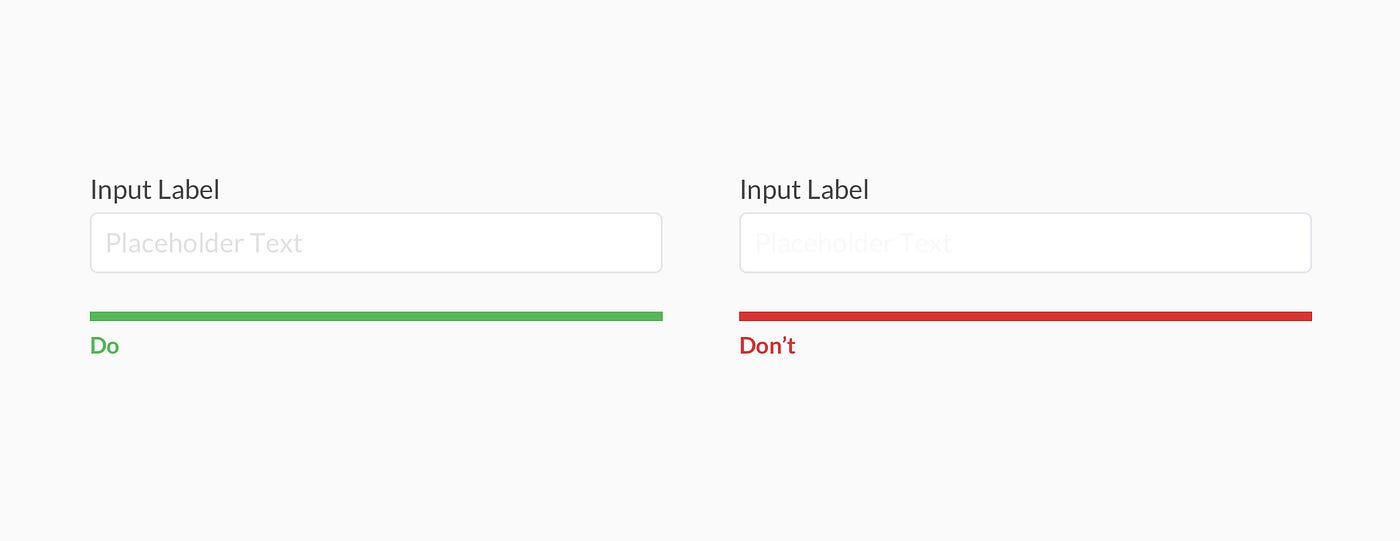The width and height of the screenshot is (1400, 541).
Task: Click the red Don't indicator bar
Action: click(1025, 316)
